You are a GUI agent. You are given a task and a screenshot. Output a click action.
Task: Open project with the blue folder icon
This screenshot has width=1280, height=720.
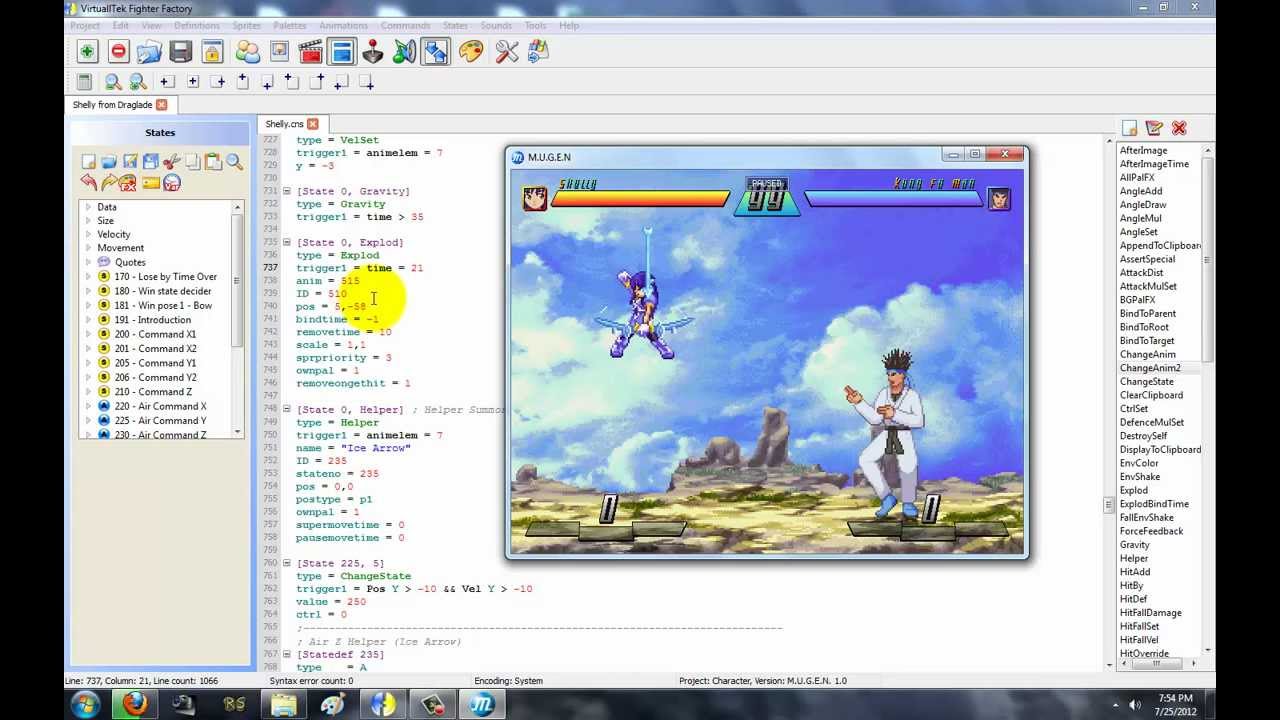pyautogui.click(x=149, y=51)
